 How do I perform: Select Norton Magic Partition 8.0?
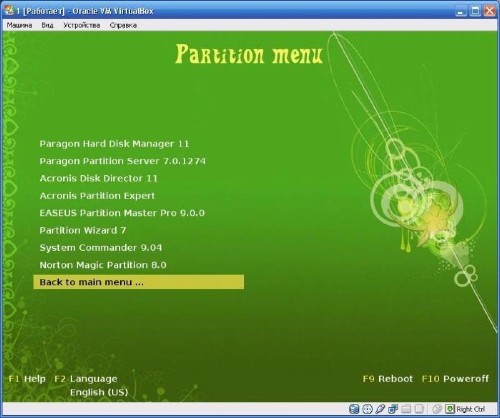coord(103,265)
